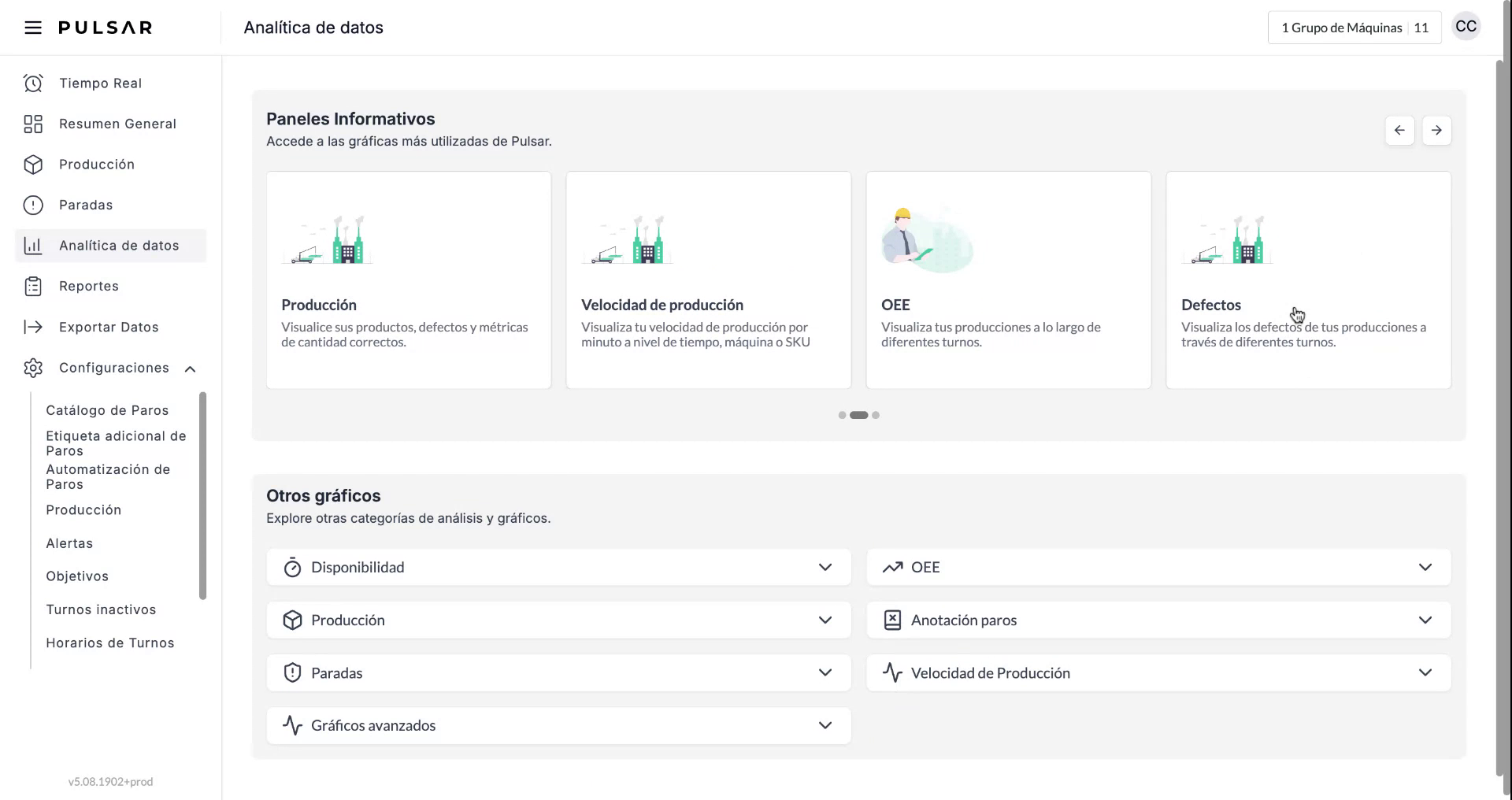Click the Exportar Datos arrow icon
This screenshot has width=1512, height=800.
tap(33, 328)
